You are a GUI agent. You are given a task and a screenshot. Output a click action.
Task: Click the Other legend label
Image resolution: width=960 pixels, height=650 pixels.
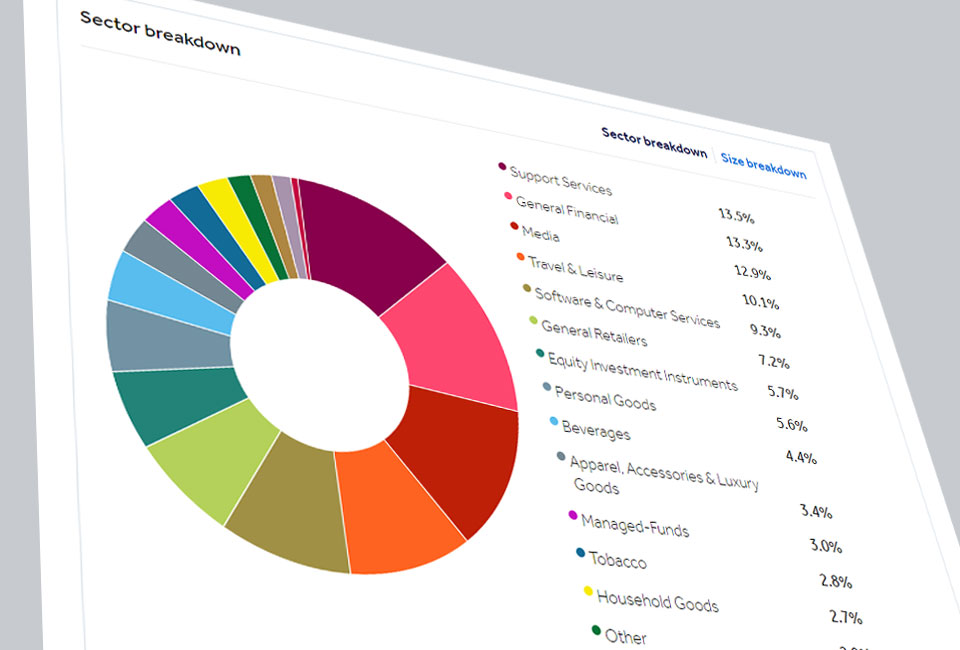(626, 637)
